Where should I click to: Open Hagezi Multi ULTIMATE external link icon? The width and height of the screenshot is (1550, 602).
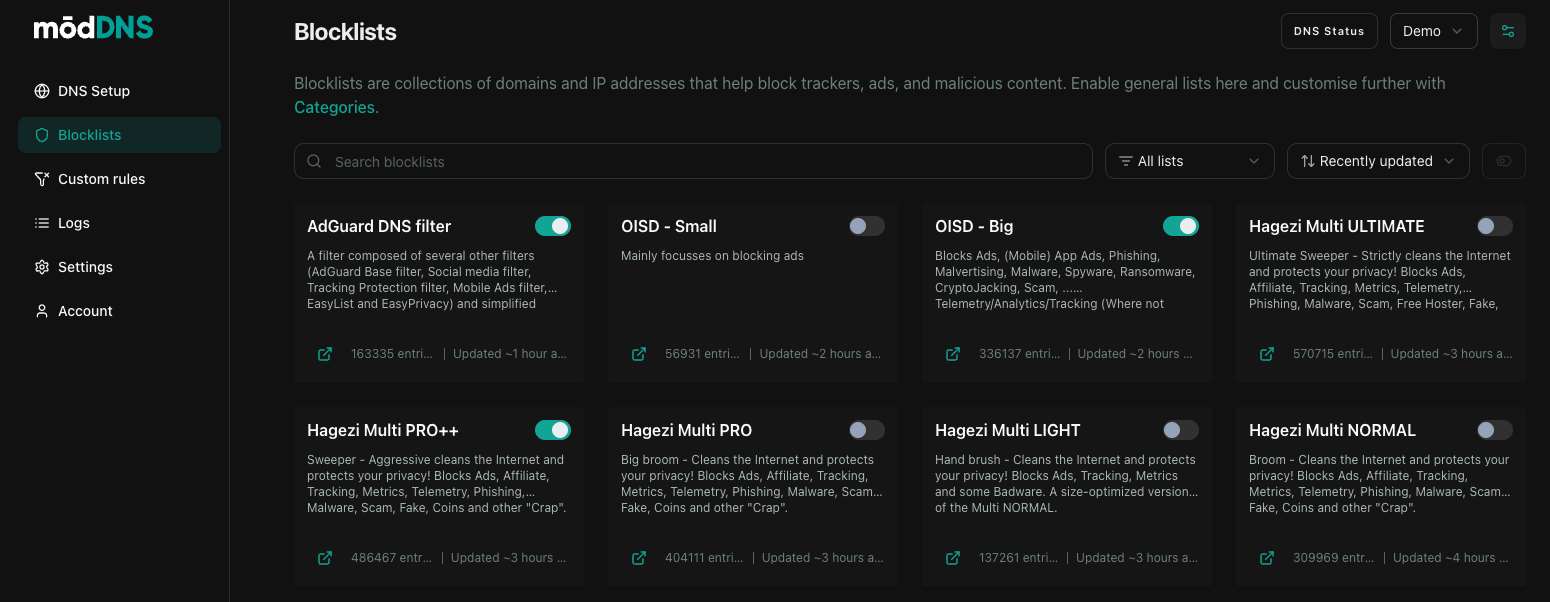[1267, 354]
